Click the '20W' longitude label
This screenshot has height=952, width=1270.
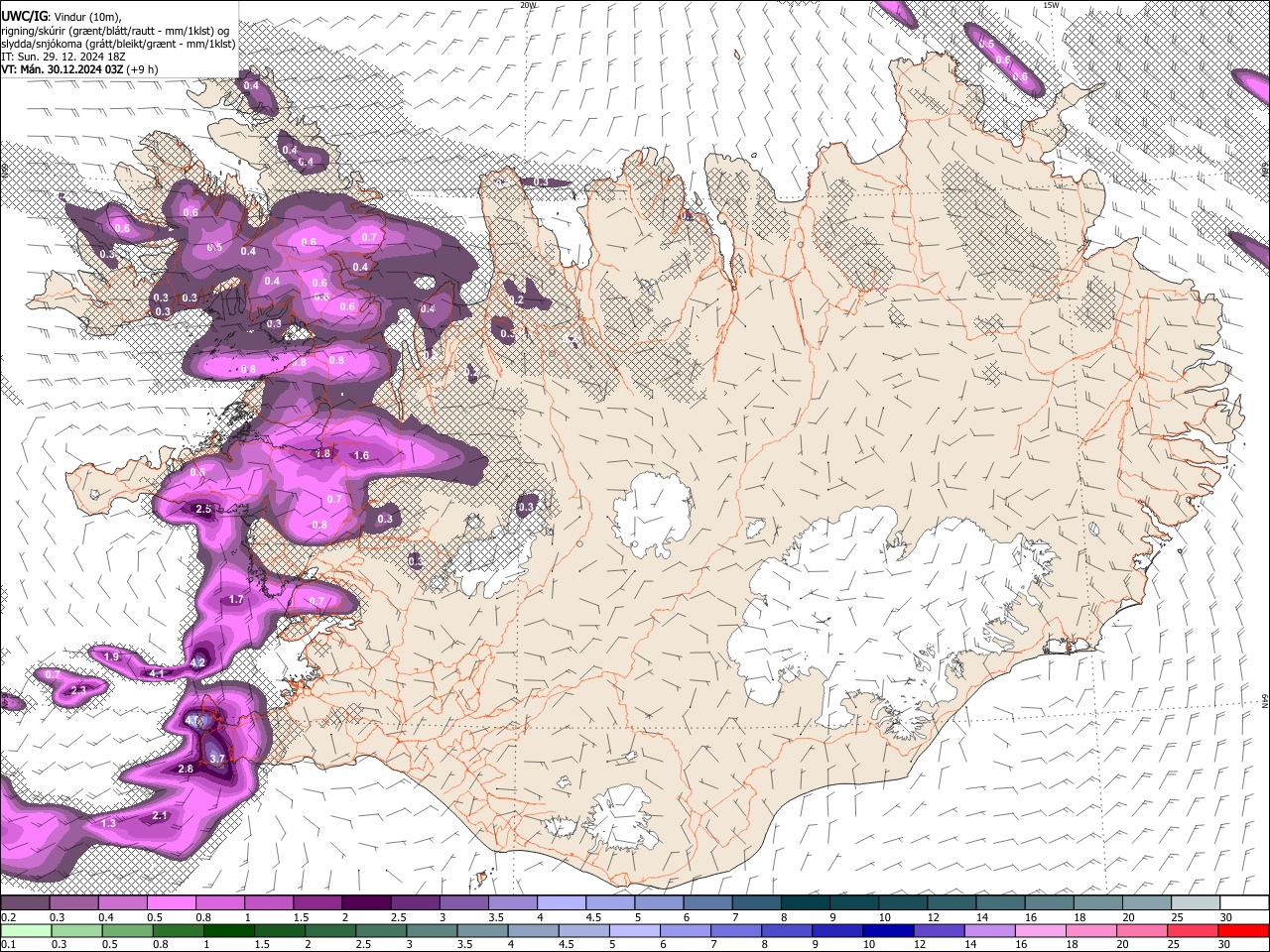tap(527, 4)
